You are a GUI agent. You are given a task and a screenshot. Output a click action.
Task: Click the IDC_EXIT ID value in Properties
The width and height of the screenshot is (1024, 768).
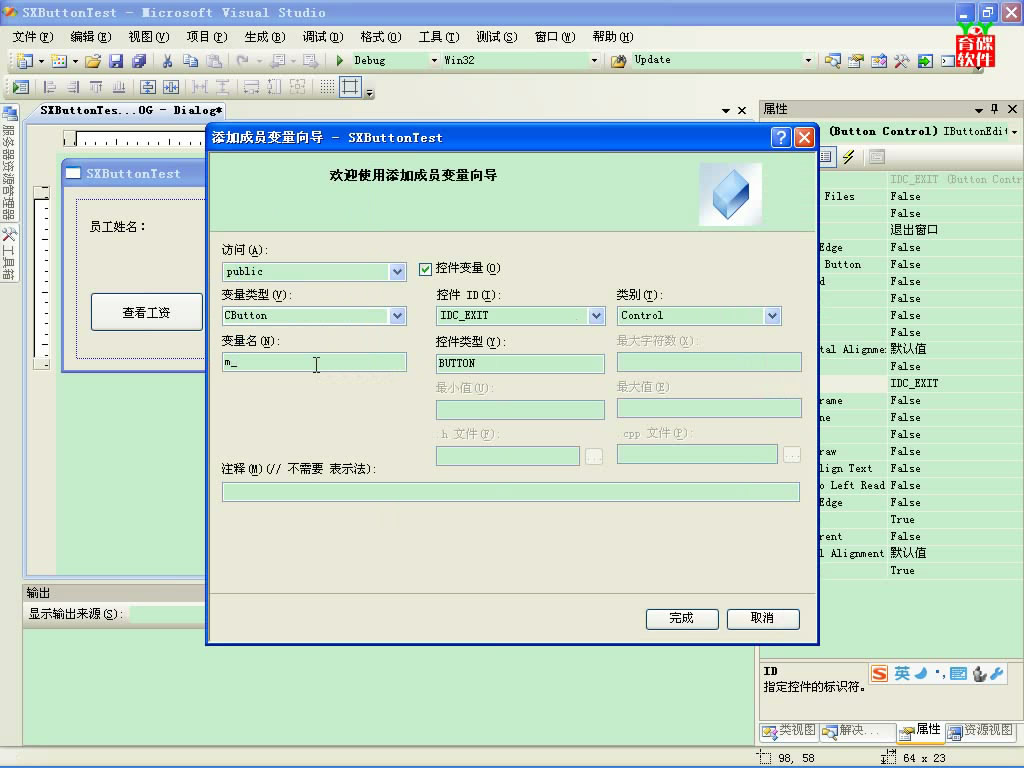[x=914, y=383]
